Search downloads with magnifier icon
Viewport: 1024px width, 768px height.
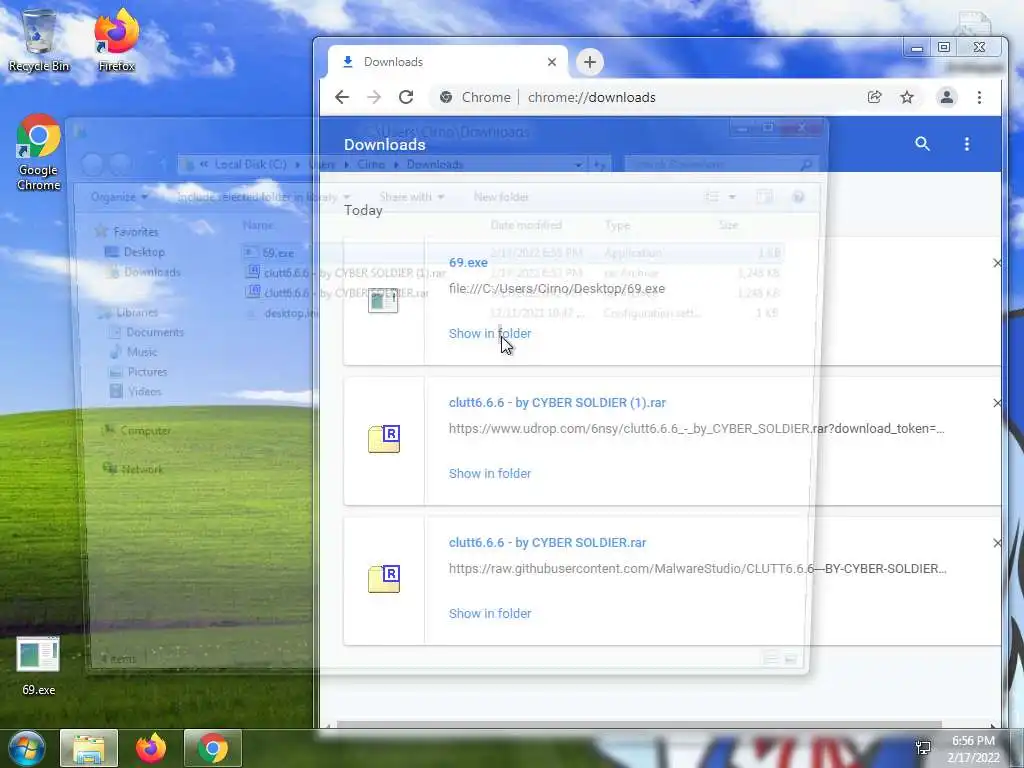pyautogui.click(x=922, y=144)
